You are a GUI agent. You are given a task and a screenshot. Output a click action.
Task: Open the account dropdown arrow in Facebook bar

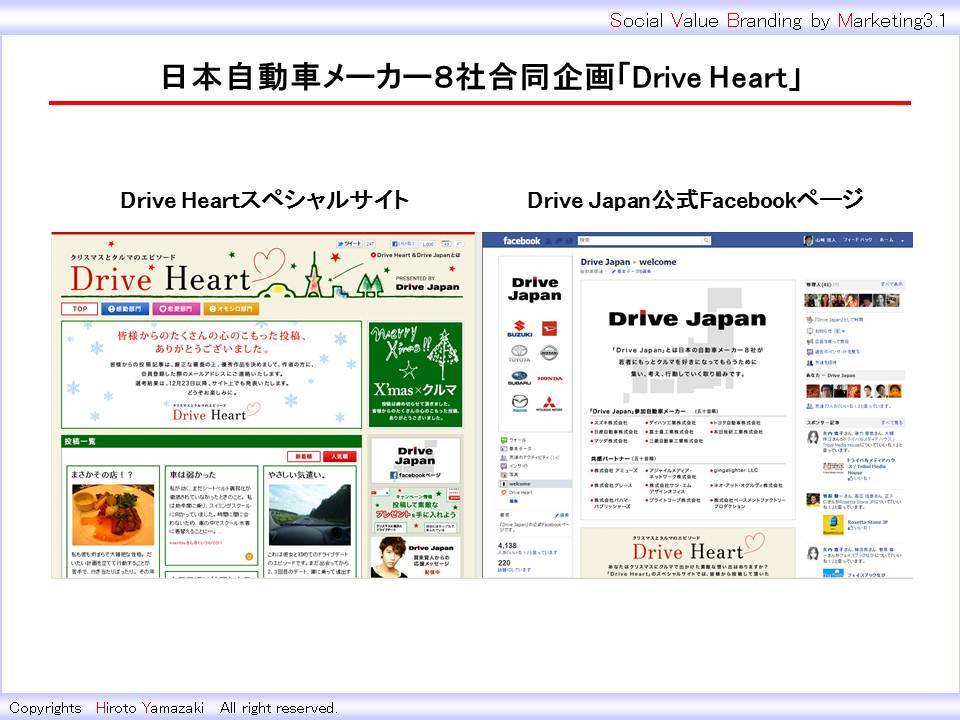pyautogui.click(x=902, y=241)
